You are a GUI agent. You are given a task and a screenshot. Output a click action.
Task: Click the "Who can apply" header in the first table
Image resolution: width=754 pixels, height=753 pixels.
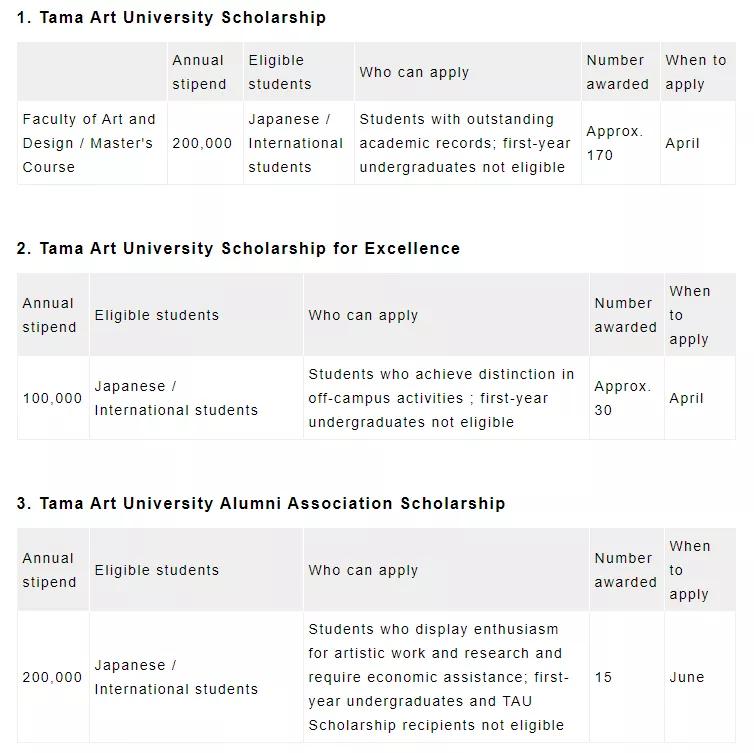[414, 72]
